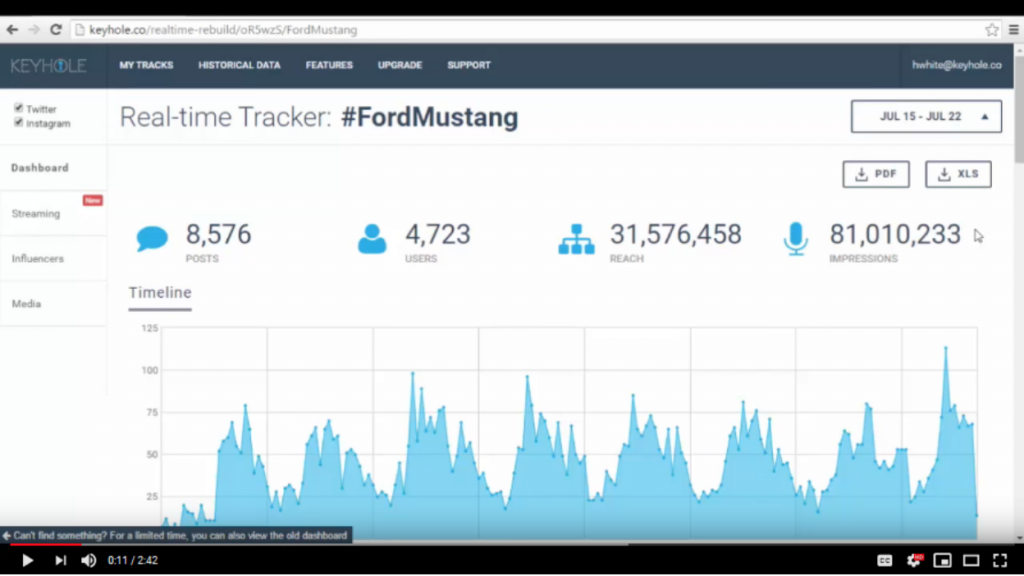Download the PDF report
The height and width of the screenshot is (576, 1024).
876,174
